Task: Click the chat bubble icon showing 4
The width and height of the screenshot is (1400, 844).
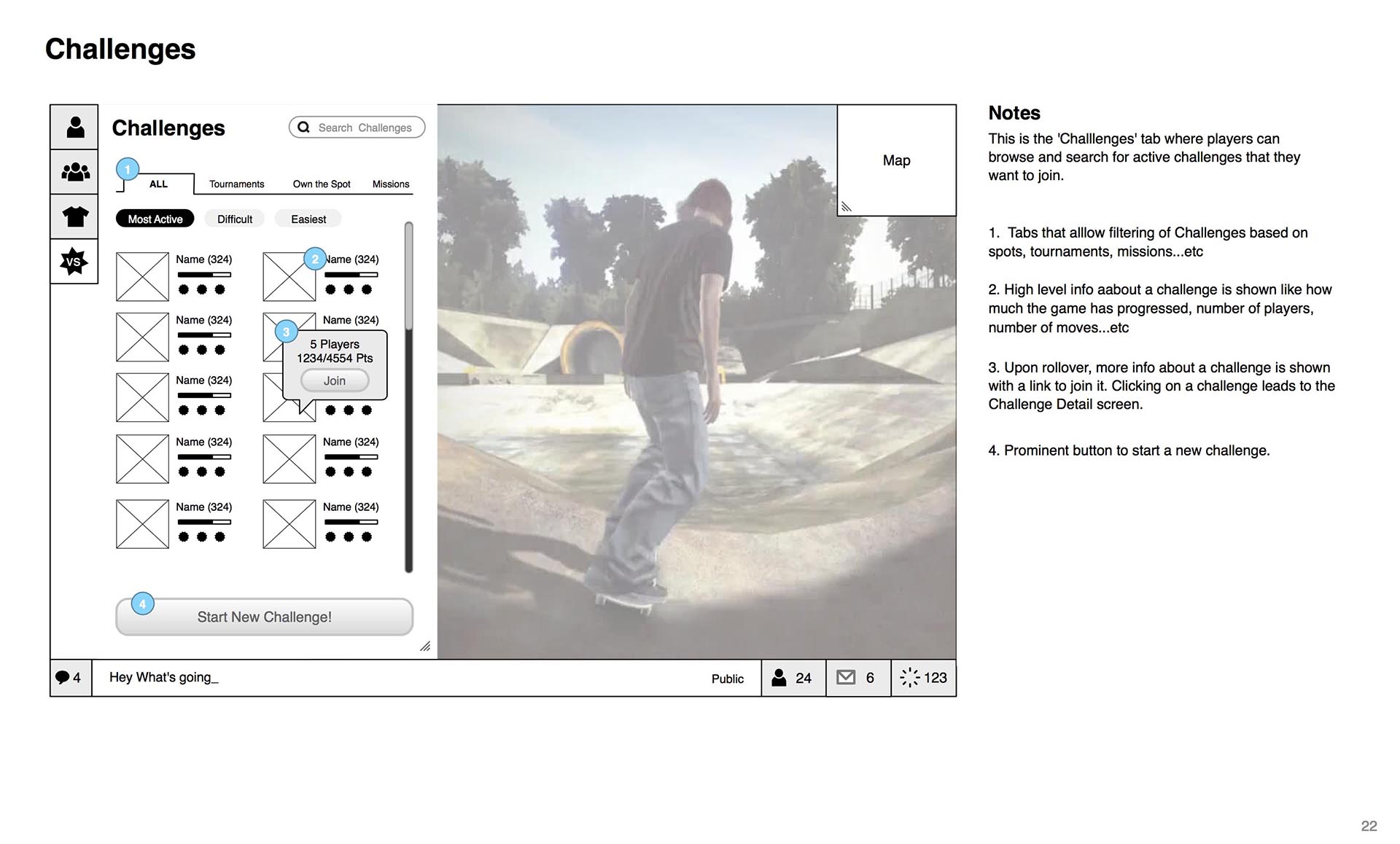Action: pos(63,678)
